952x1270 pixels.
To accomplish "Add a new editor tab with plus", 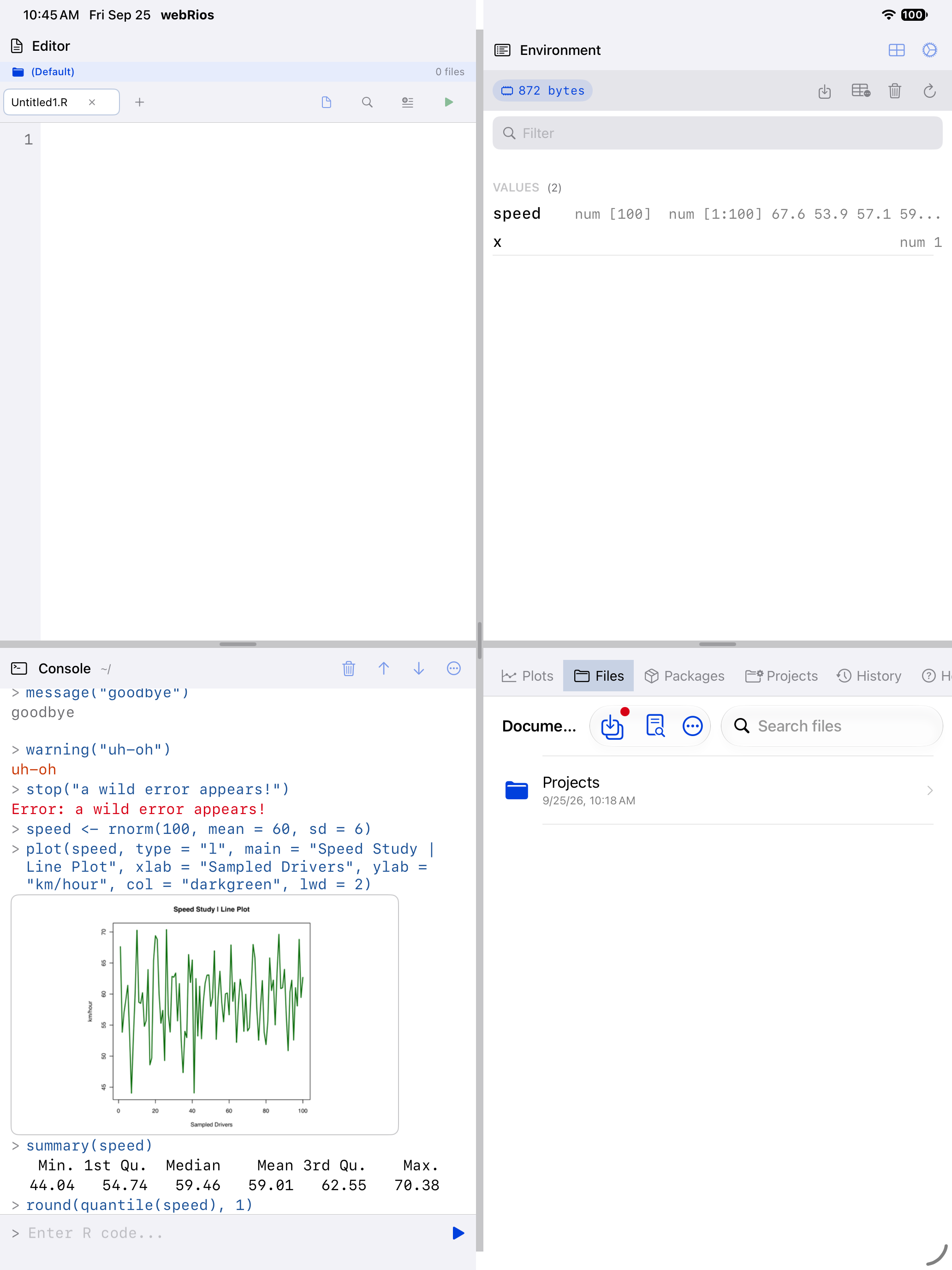I will point(139,102).
